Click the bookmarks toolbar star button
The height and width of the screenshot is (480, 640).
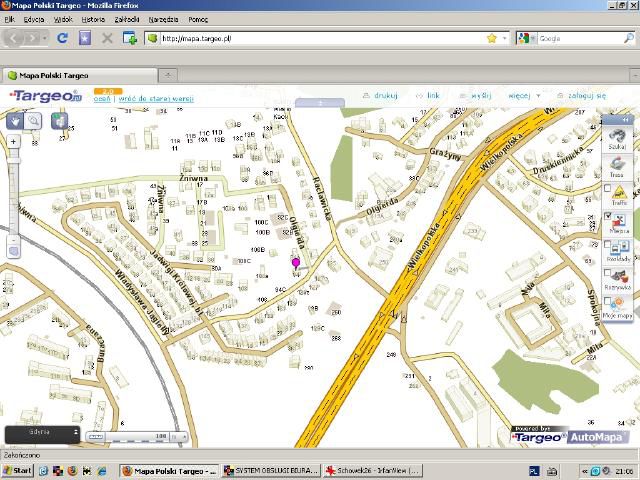point(85,38)
